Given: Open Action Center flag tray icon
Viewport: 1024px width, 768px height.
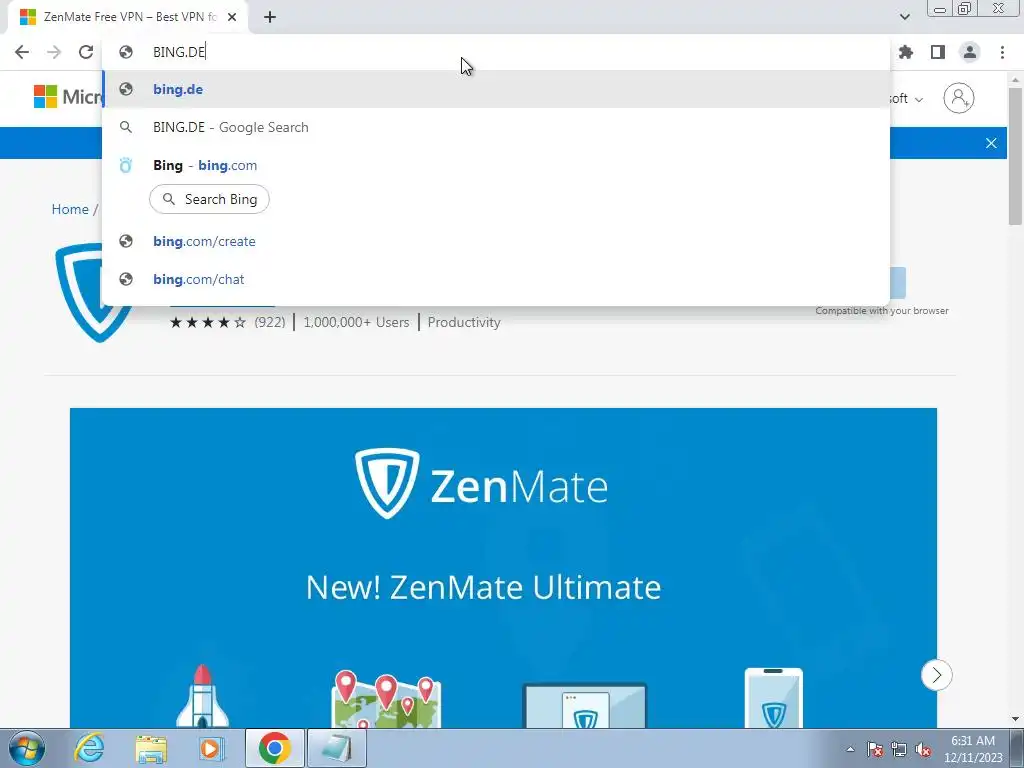Looking at the screenshot, I should (875, 749).
